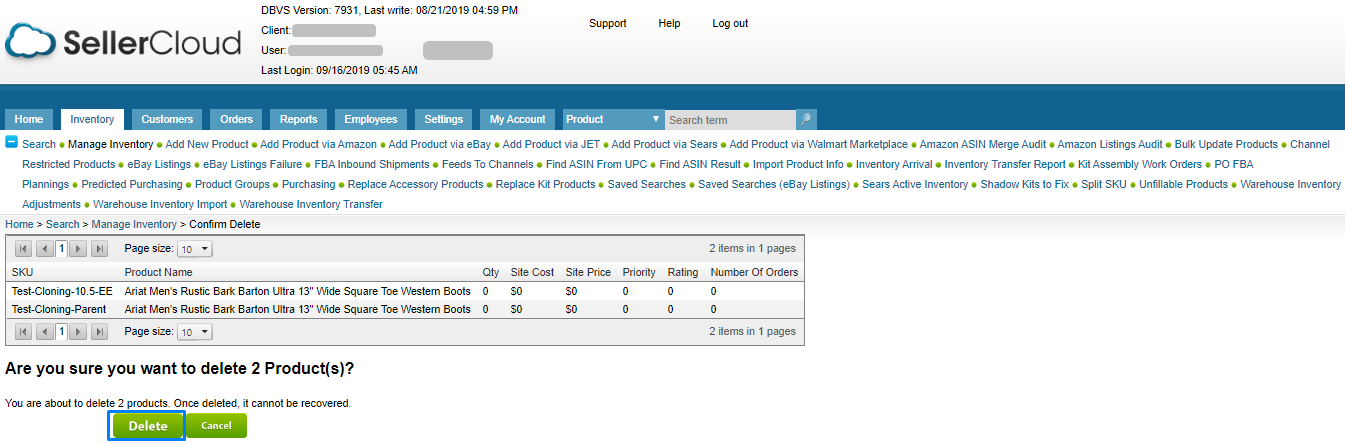Switch to the Customers tab
This screenshot has height=445, width=1345.
[167, 119]
